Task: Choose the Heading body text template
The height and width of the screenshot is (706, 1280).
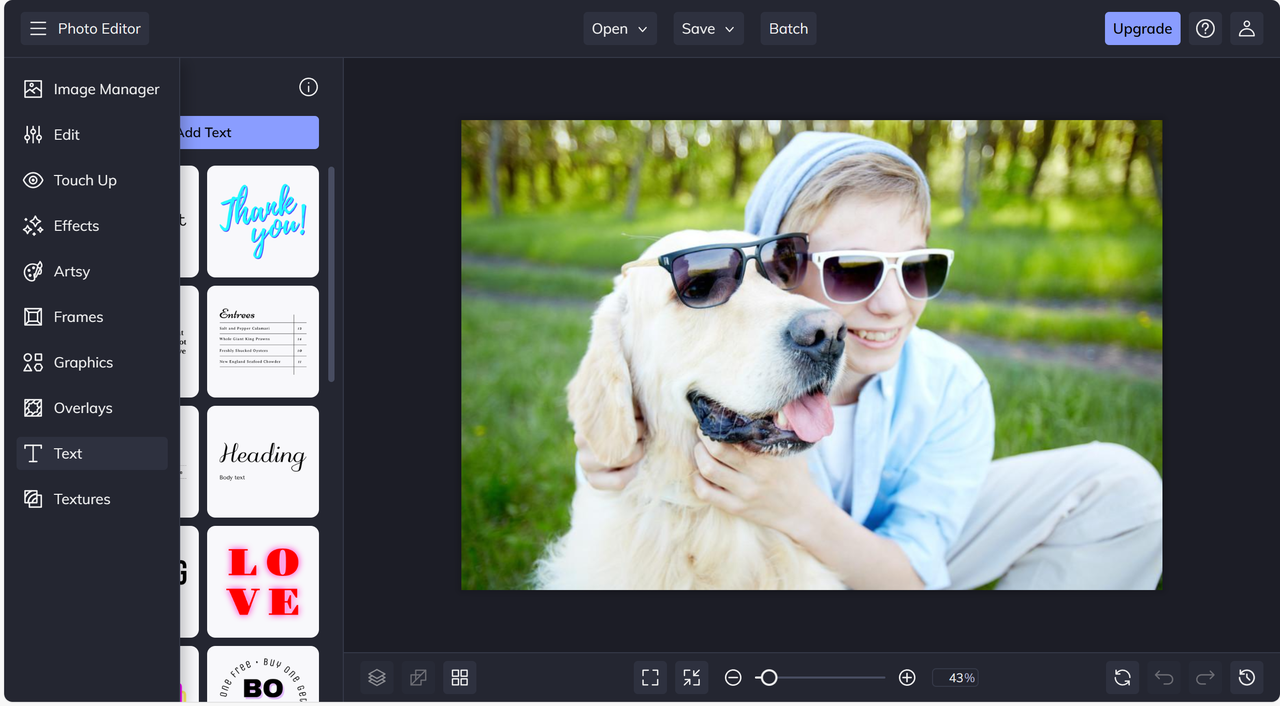Action: (263, 461)
